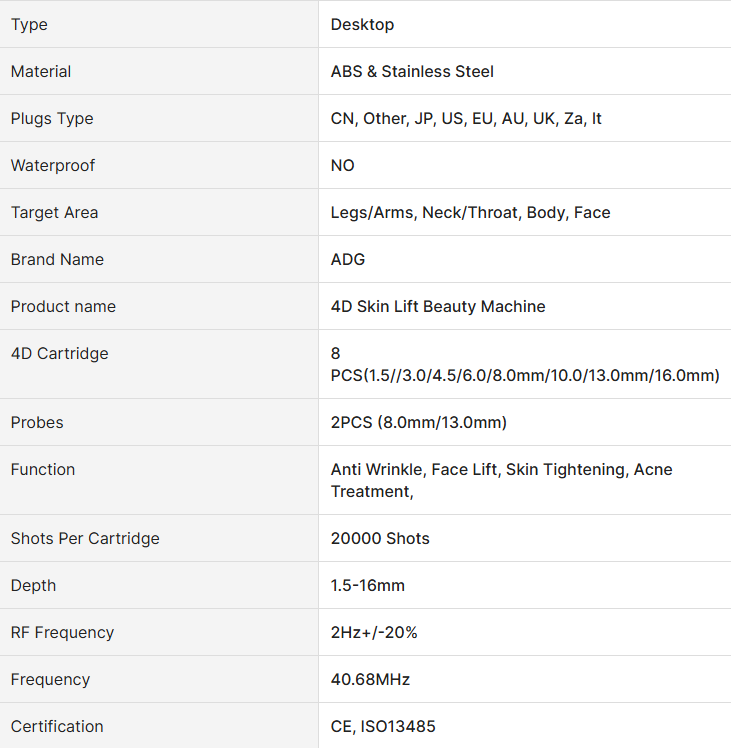
Task: Click the "Legs/Arms, Neck/Throat, Body, Face" text
Action: coord(470,212)
